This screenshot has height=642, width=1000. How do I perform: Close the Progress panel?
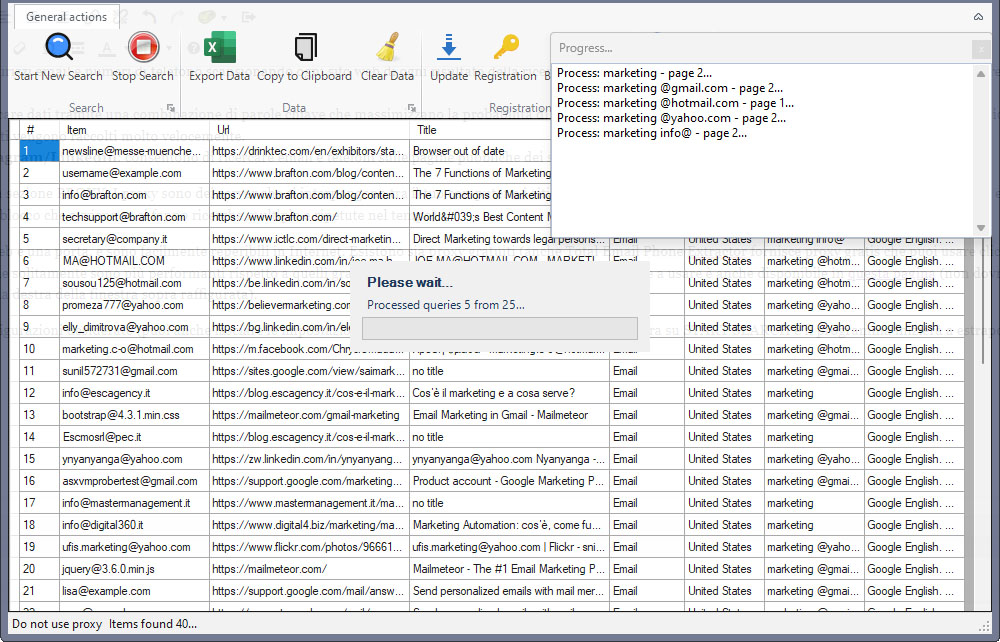(x=981, y=48)
